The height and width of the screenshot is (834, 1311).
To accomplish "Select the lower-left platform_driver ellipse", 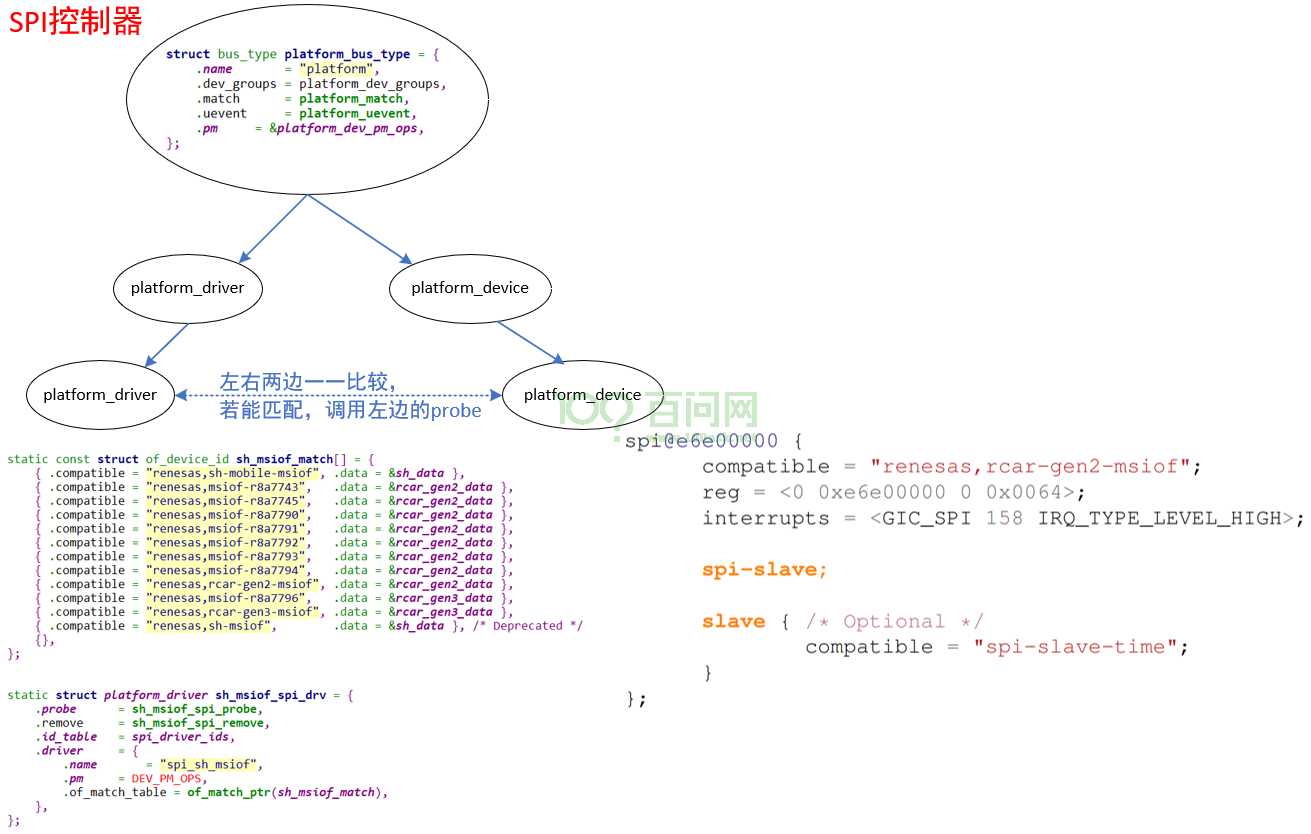I will [100, 395].
